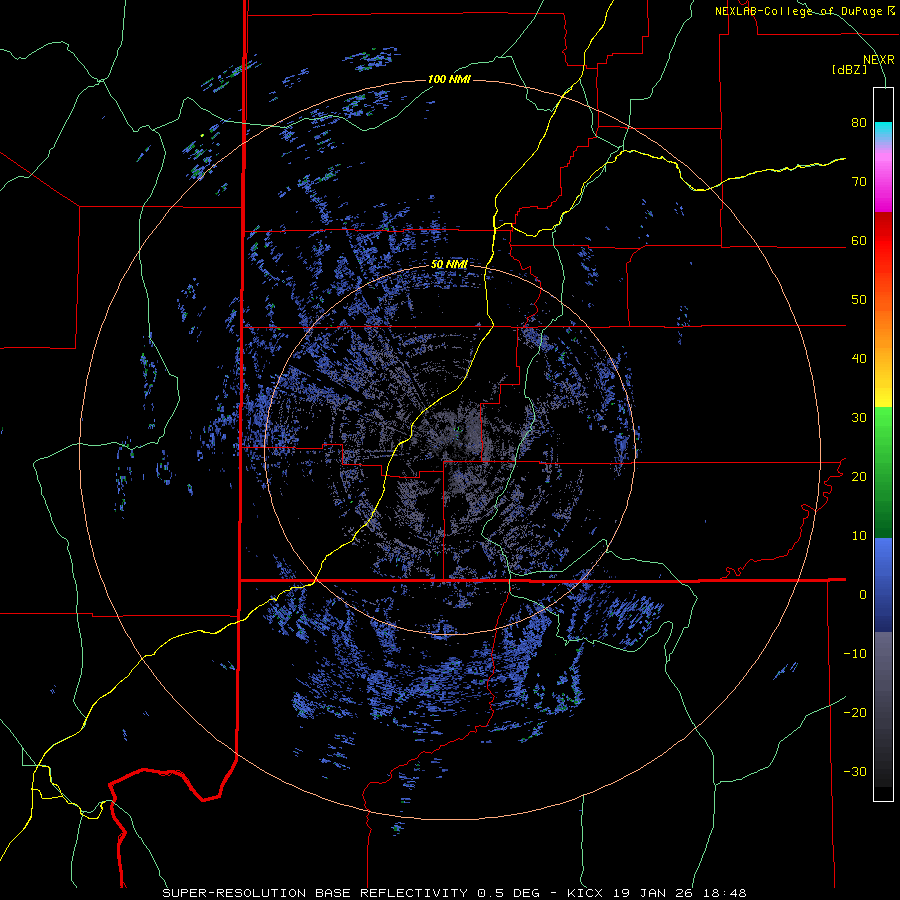Click the NEXR label above the color scale

point(878,60)
